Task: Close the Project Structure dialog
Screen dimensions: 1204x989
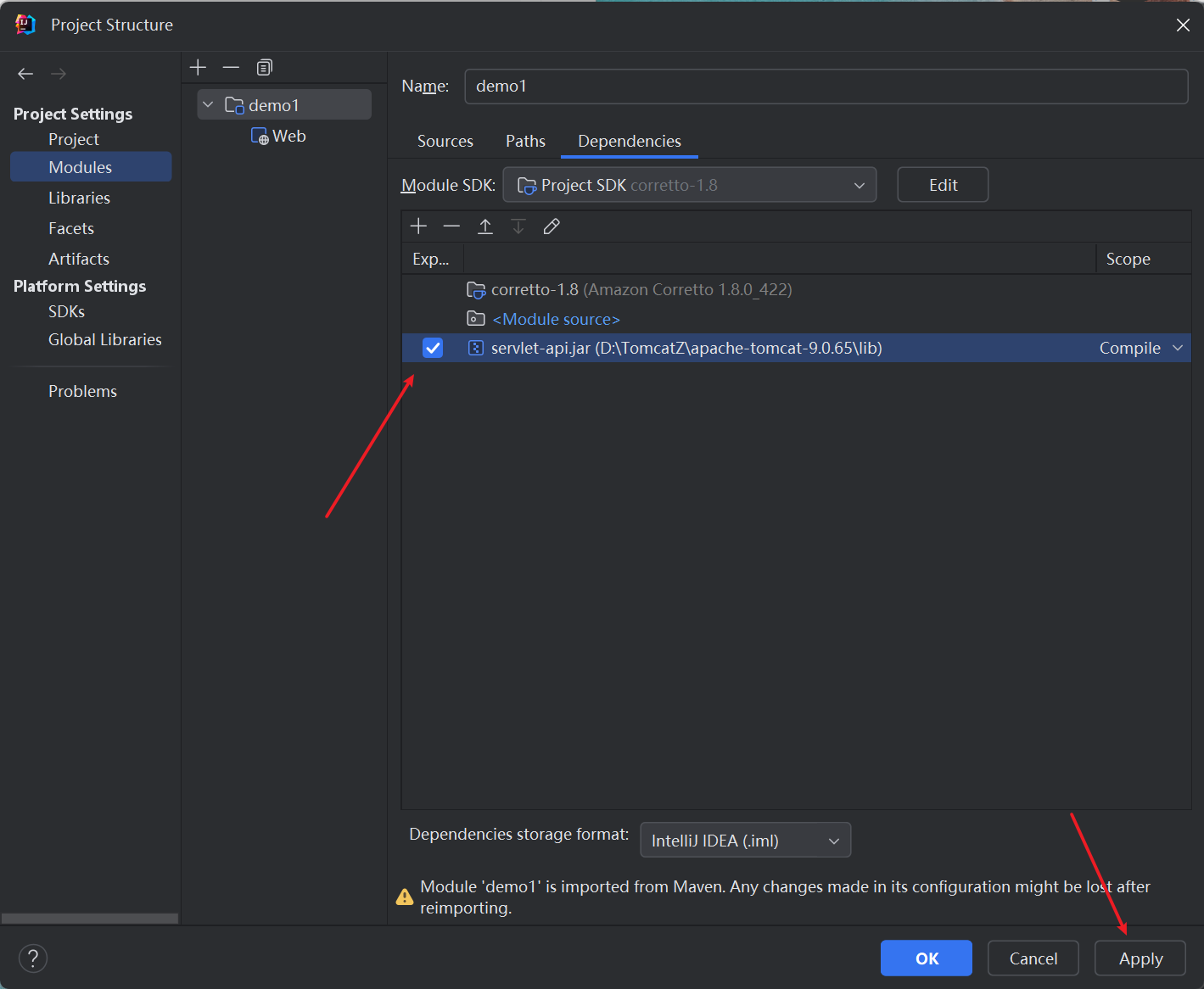Action: pos(1183,25)
